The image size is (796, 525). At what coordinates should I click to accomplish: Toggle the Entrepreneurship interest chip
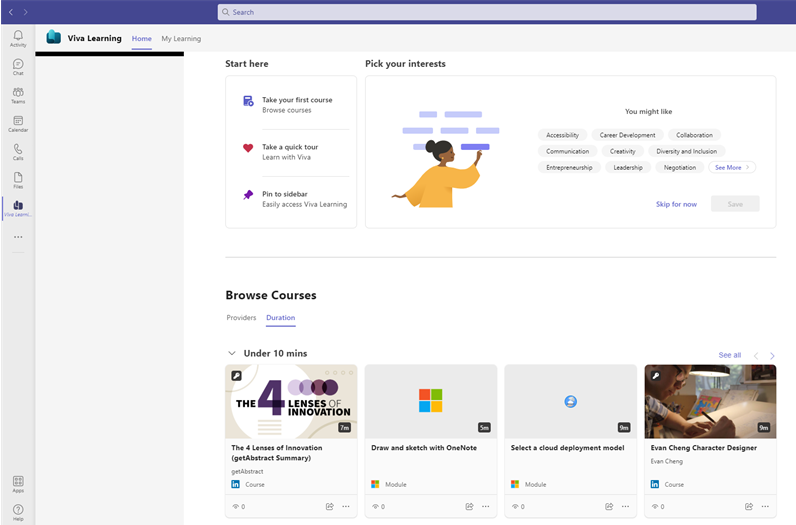569,168
